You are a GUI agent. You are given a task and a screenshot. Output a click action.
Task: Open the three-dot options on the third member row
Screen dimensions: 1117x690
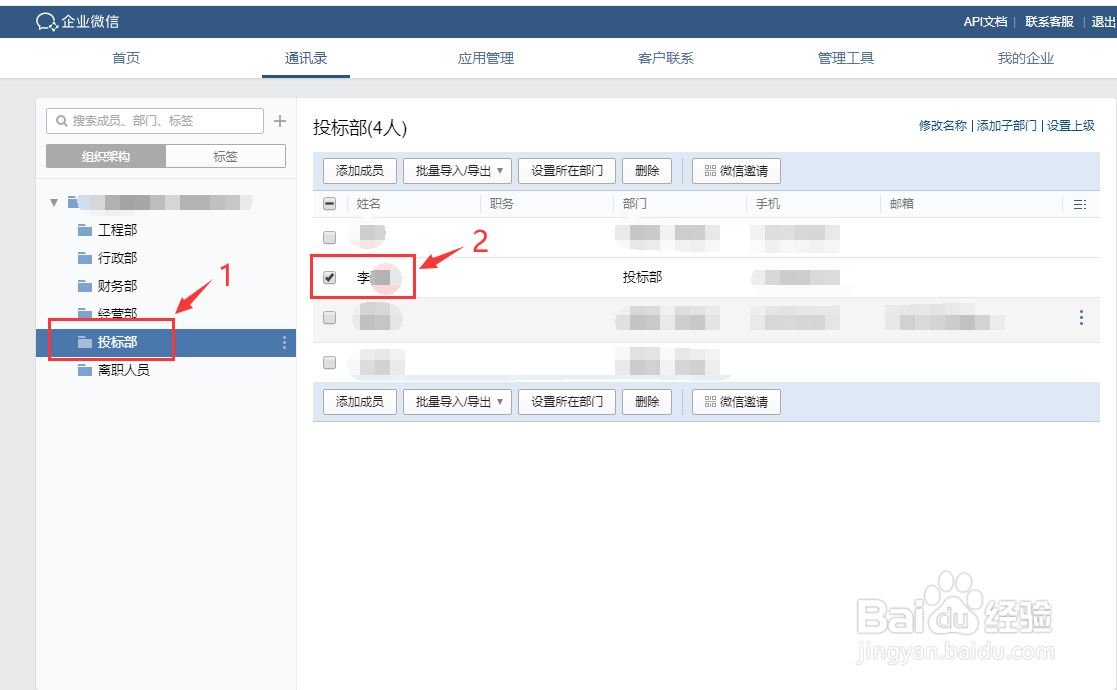point(1080,317)
